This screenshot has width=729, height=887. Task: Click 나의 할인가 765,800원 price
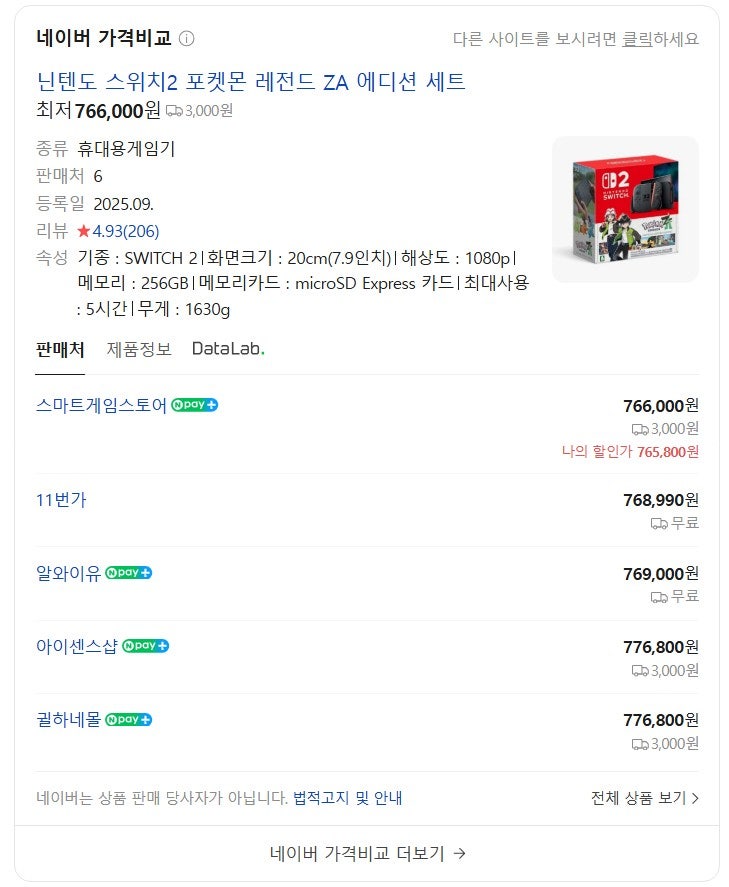[631, 452]
